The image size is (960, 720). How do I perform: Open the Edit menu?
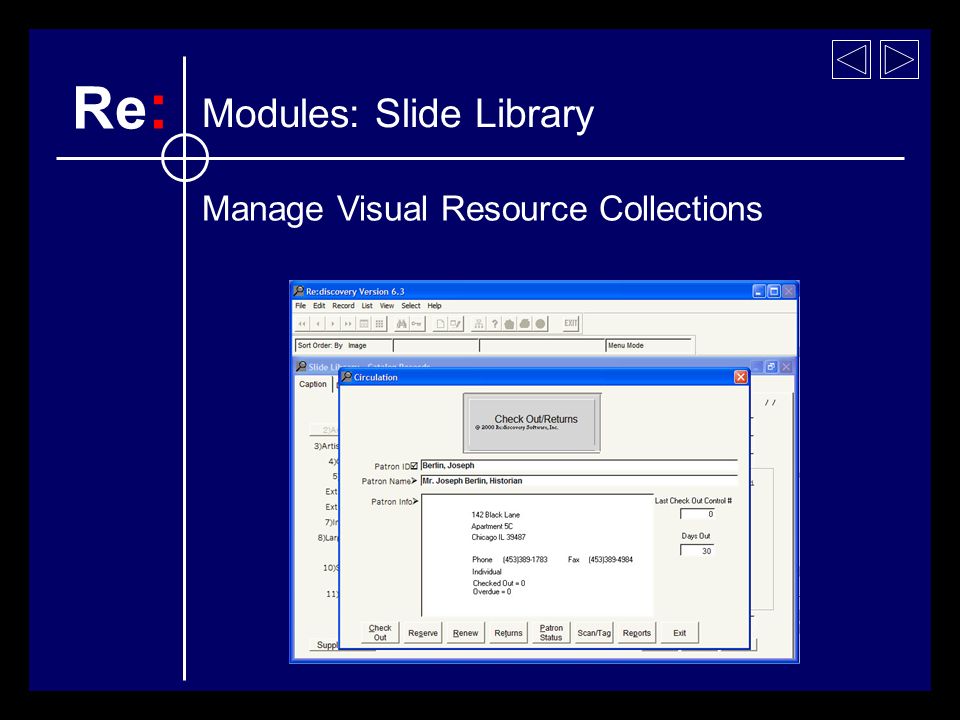click(319, 306)
